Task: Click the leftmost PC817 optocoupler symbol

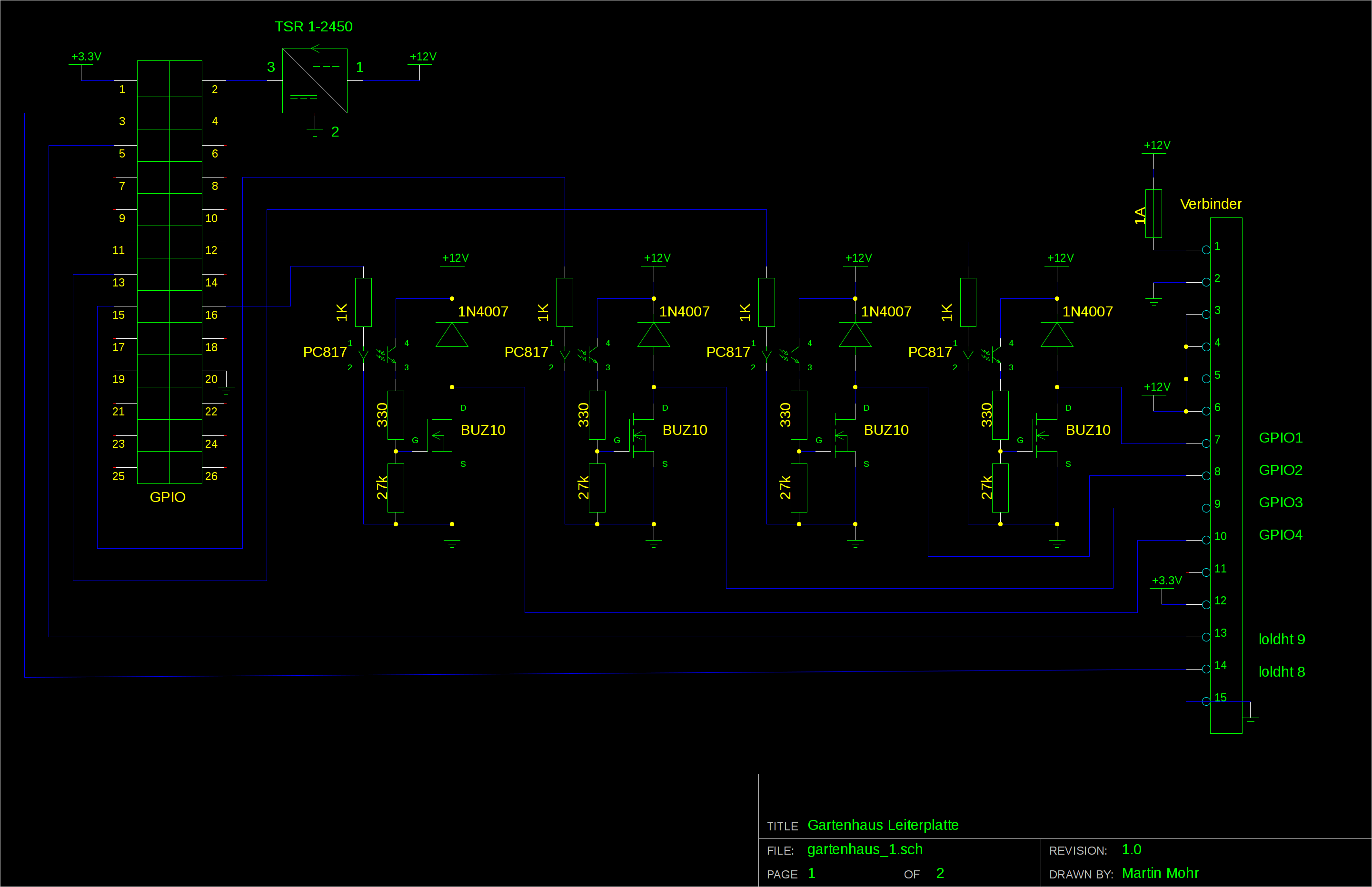Action: coord(380,355)
